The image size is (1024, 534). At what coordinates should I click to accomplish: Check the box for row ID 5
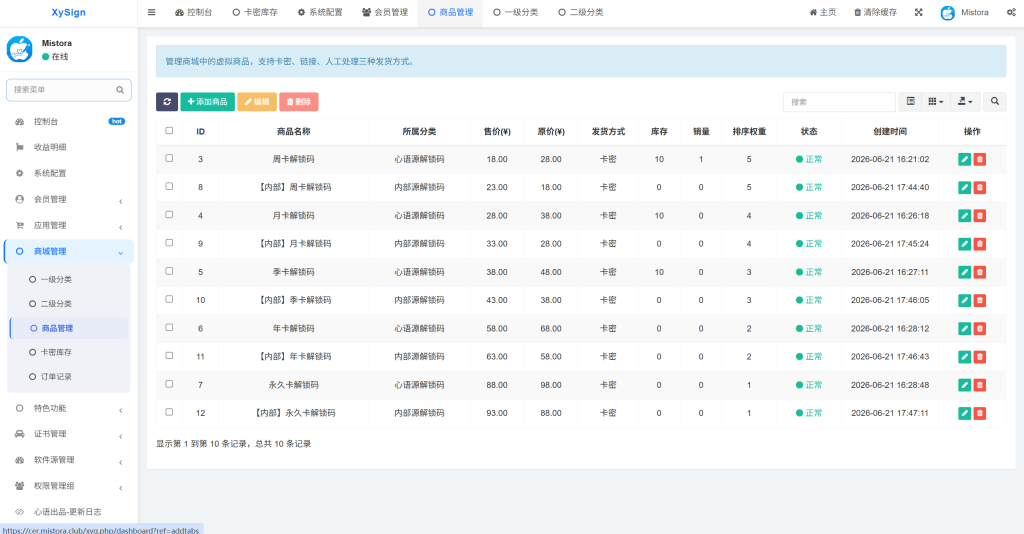(x=169, y=271)
